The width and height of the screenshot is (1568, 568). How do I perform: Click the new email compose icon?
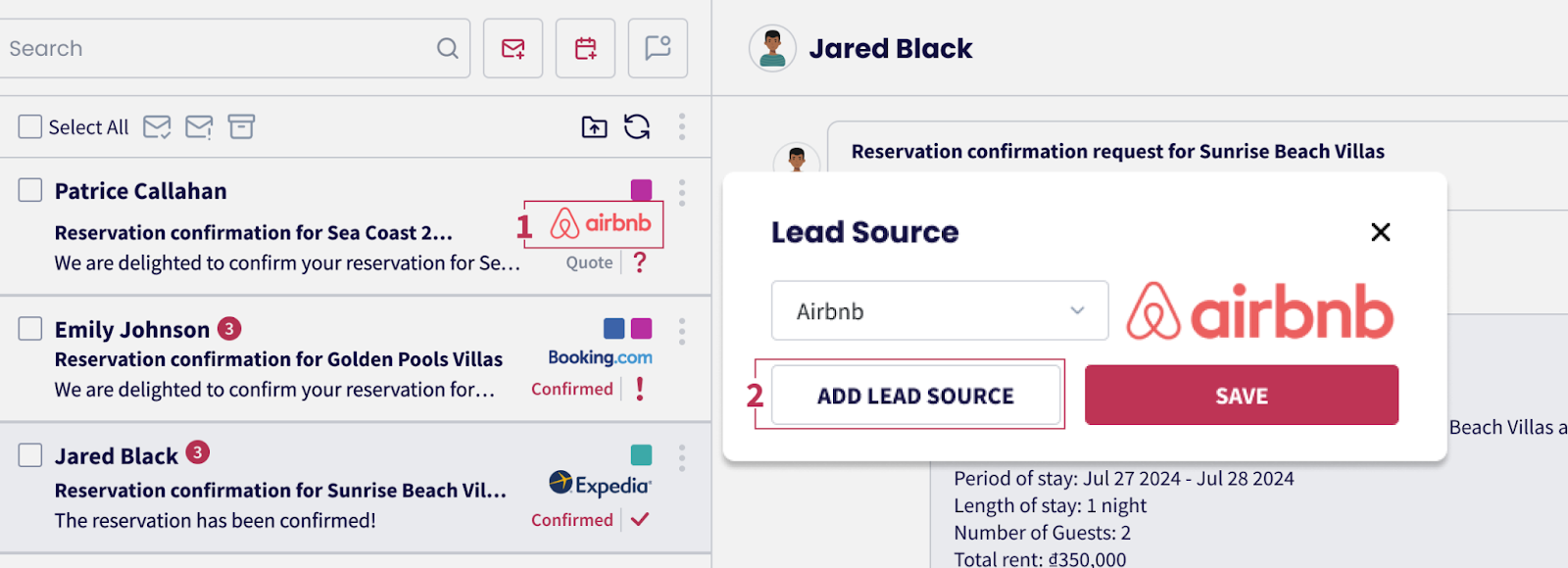[x=513, y=48]
